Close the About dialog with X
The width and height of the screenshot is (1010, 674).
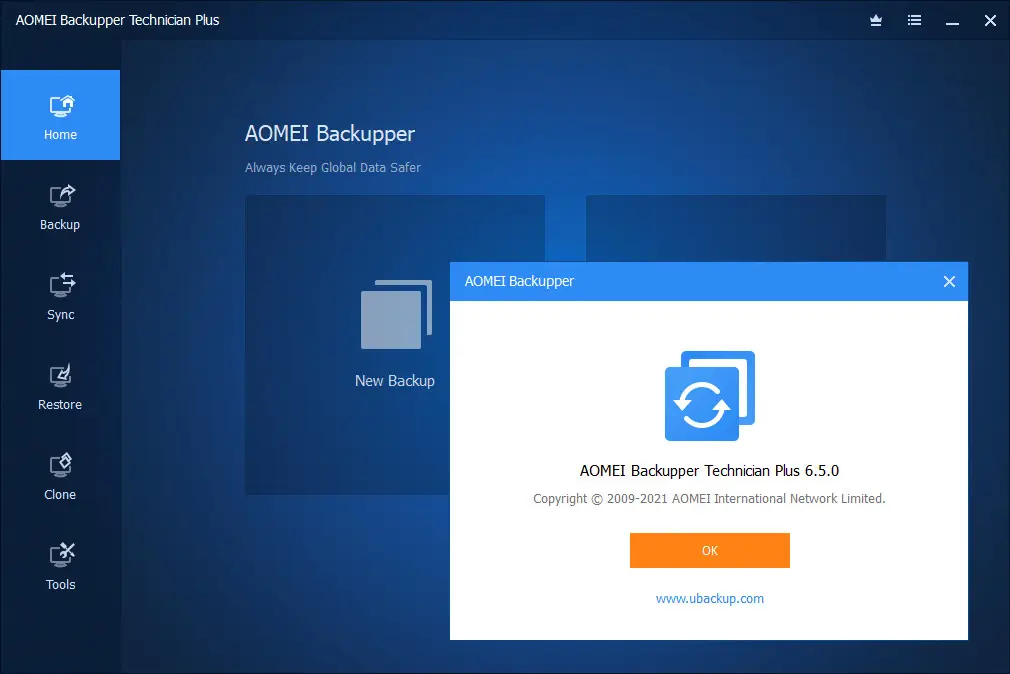click(x=949, y=282)
